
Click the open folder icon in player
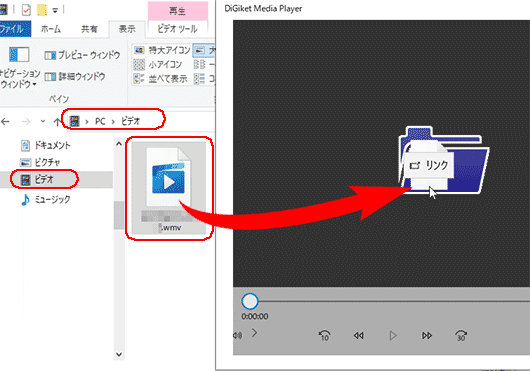pos(444,160)
